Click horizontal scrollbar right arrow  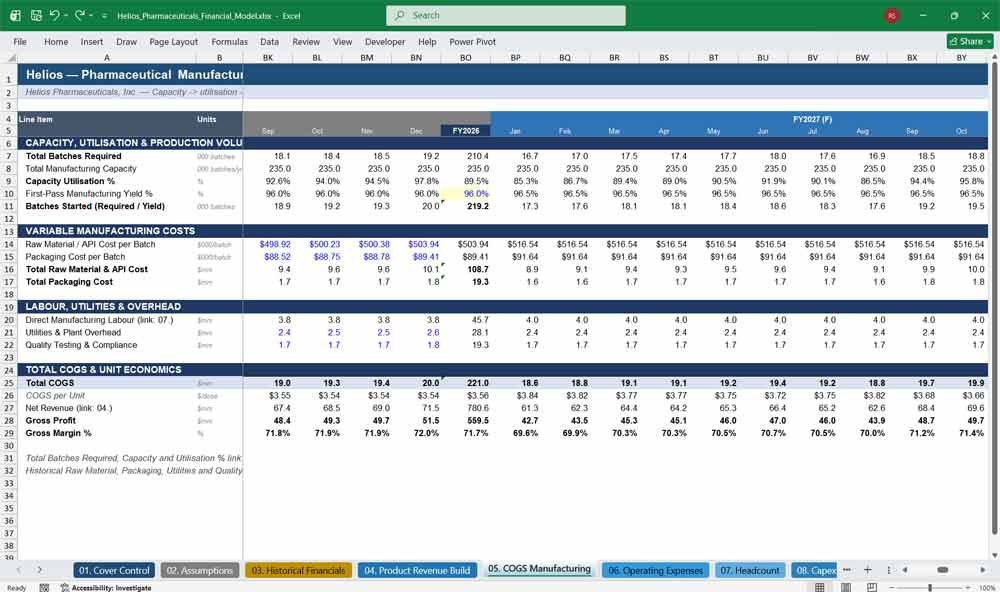coord(983,570)
